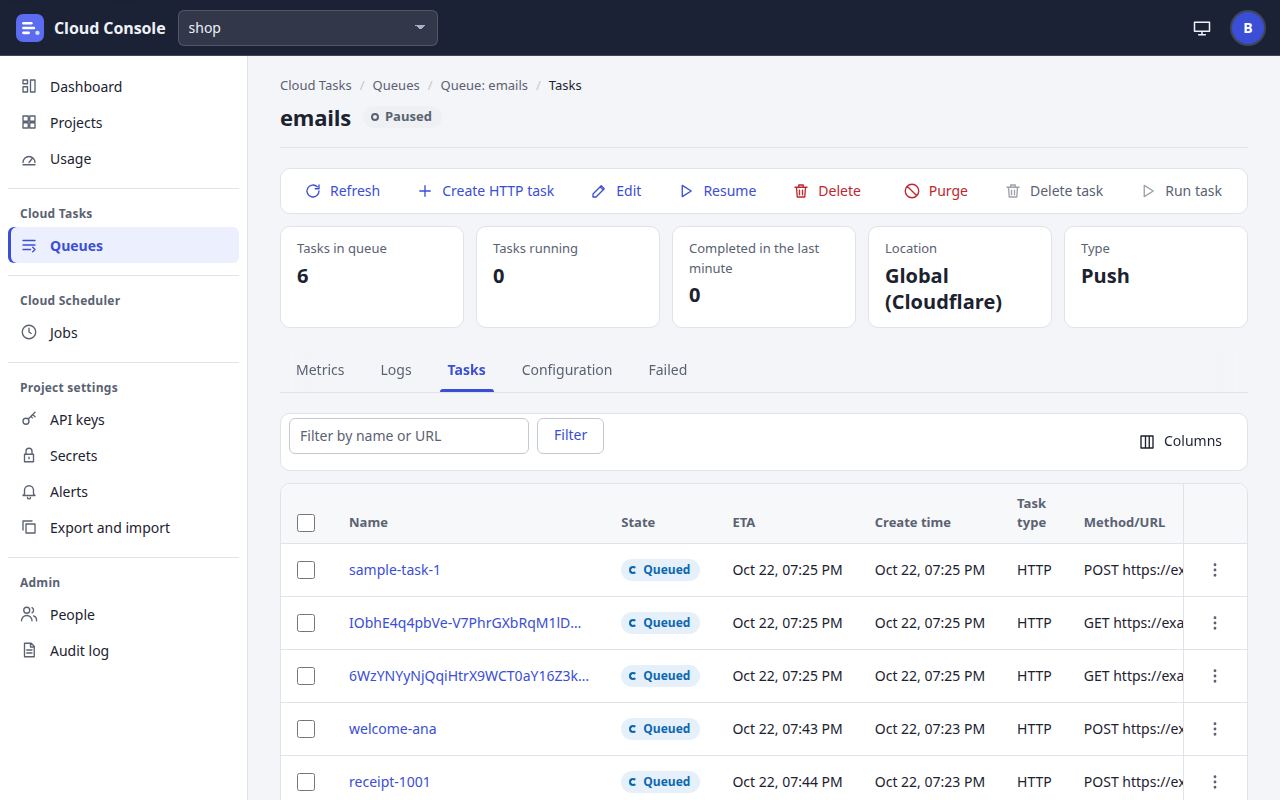Check the IObhE4q4pbVe task checkbox
This screenshot has width=1280, height=800.
click(x=306, y=623)
